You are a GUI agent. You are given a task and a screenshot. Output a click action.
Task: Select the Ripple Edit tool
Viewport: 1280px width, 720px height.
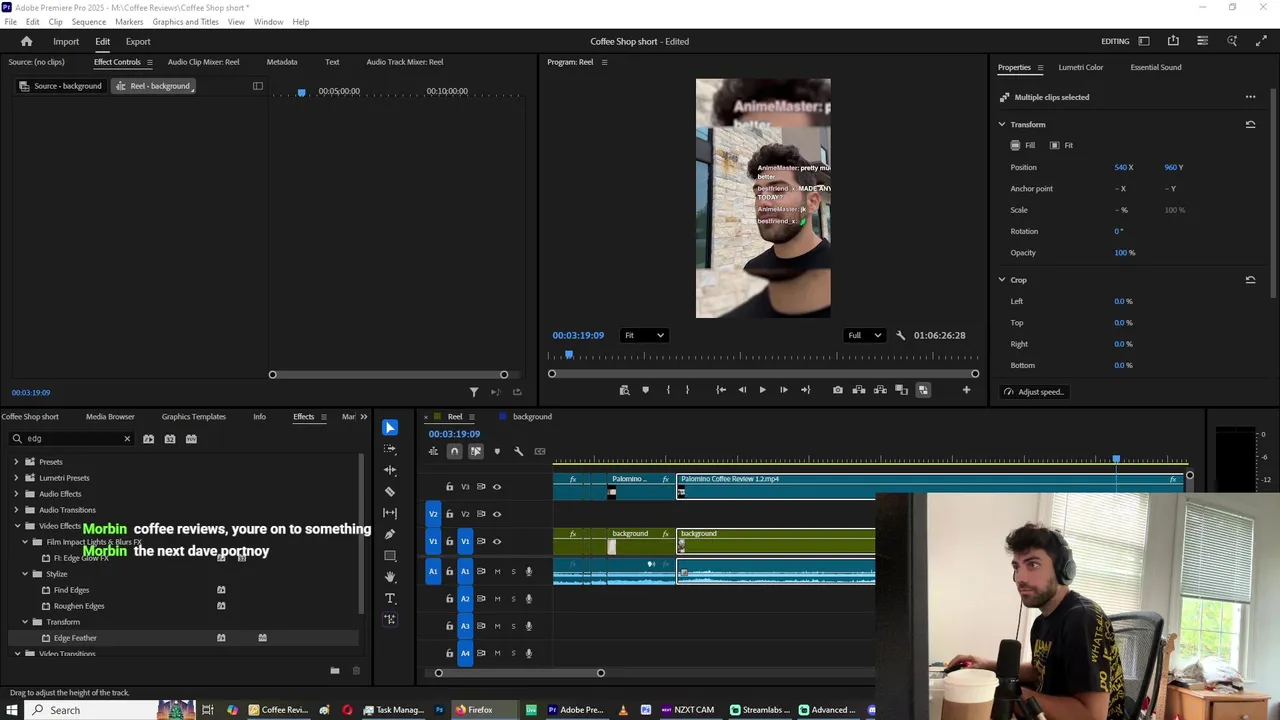click(x=390, y=470)
